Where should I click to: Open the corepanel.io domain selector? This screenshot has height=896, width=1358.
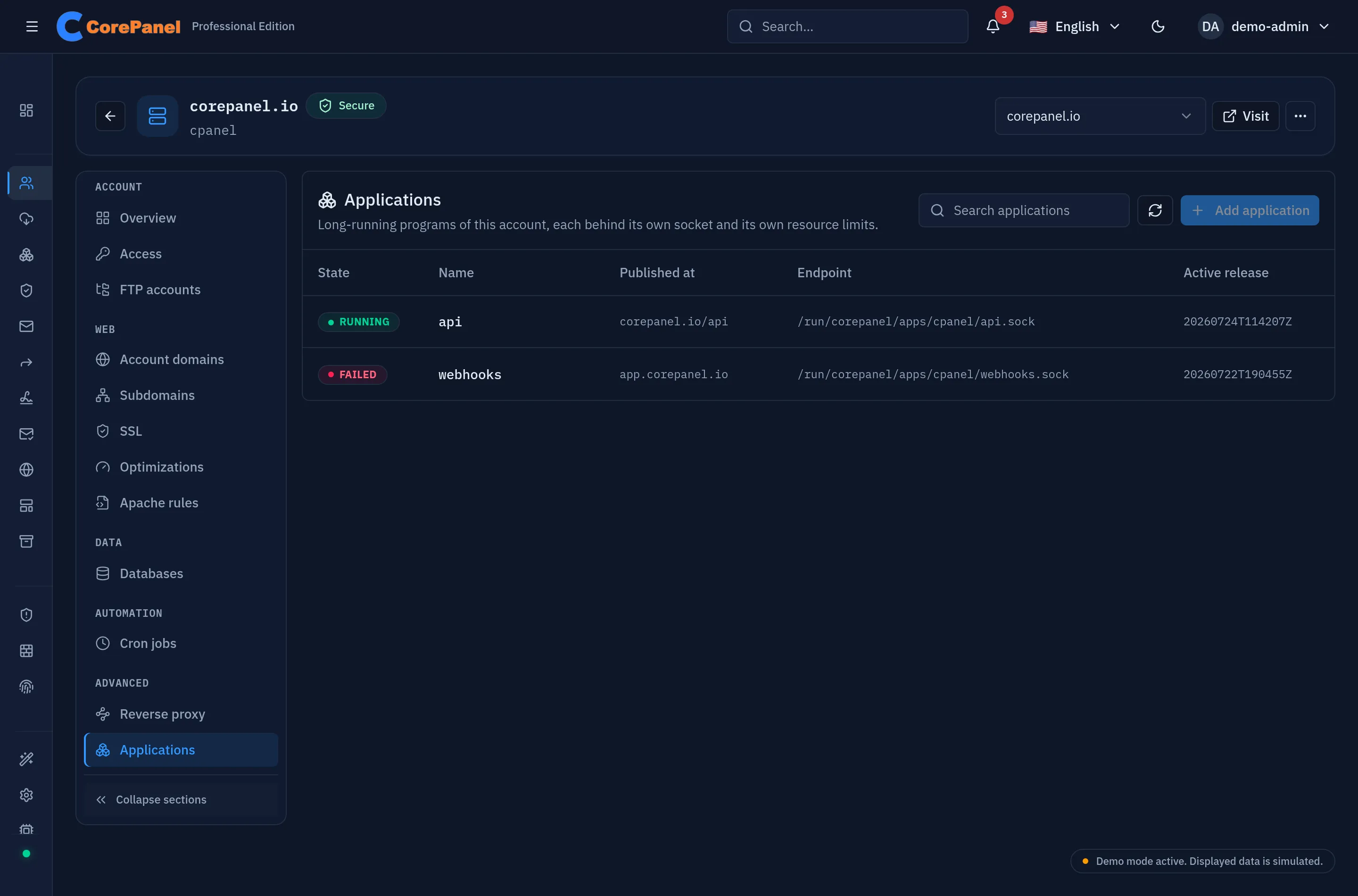[1101, 116]
